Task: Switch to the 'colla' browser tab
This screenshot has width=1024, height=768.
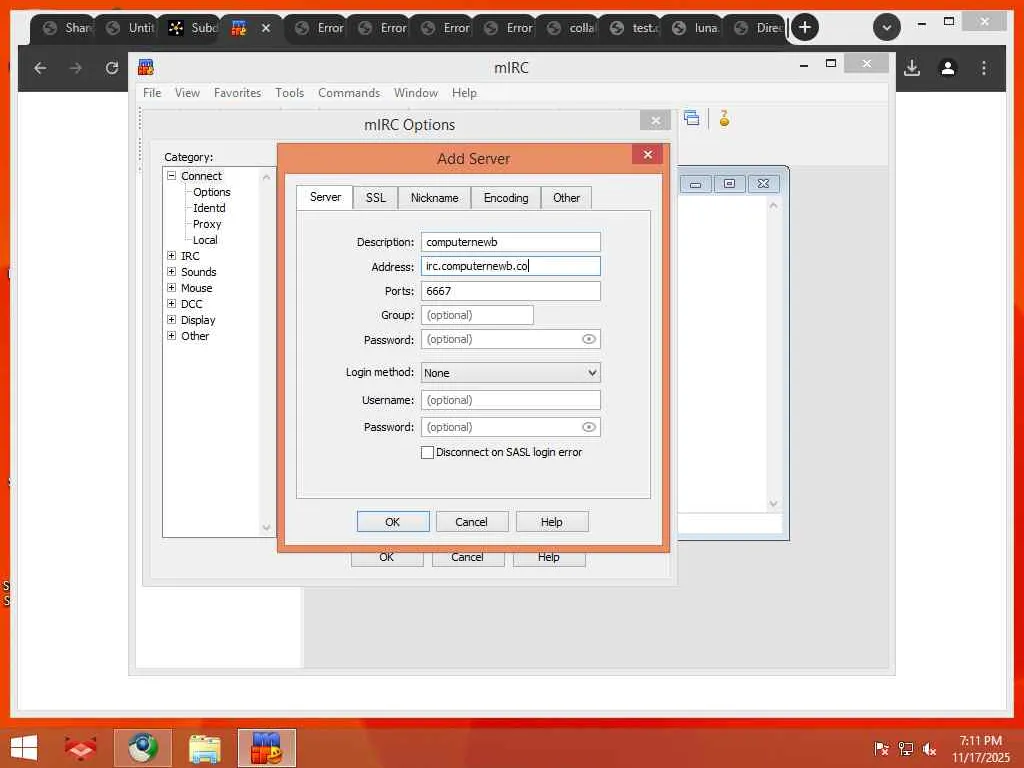Action: pos(571,27)
